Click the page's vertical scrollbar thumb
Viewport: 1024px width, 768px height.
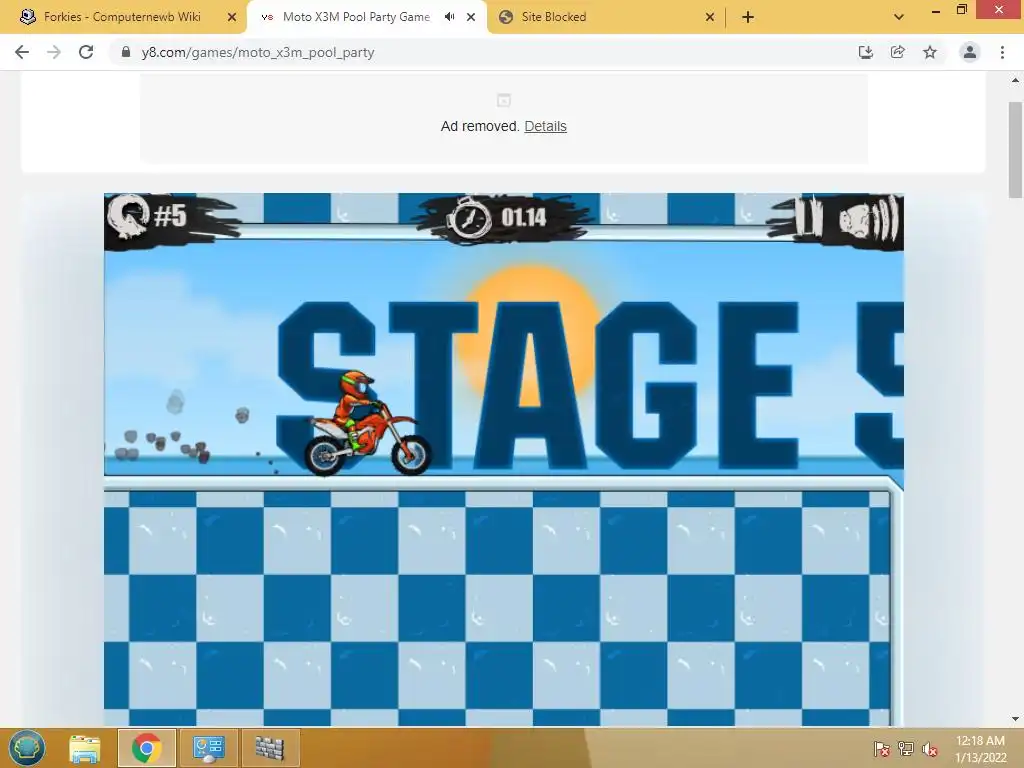(1016, 149)
